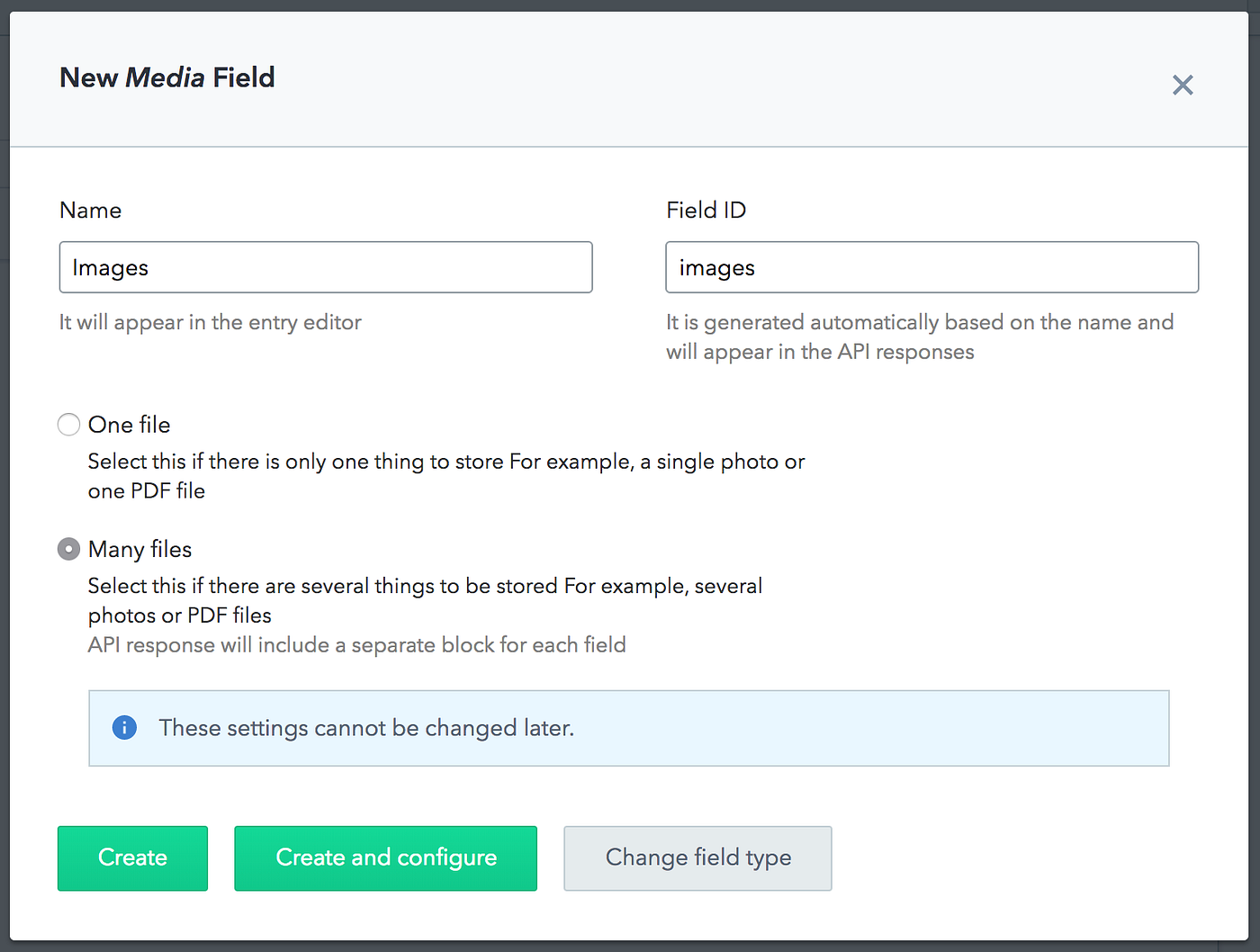Focus the Field ID text box

click(931, 267)
